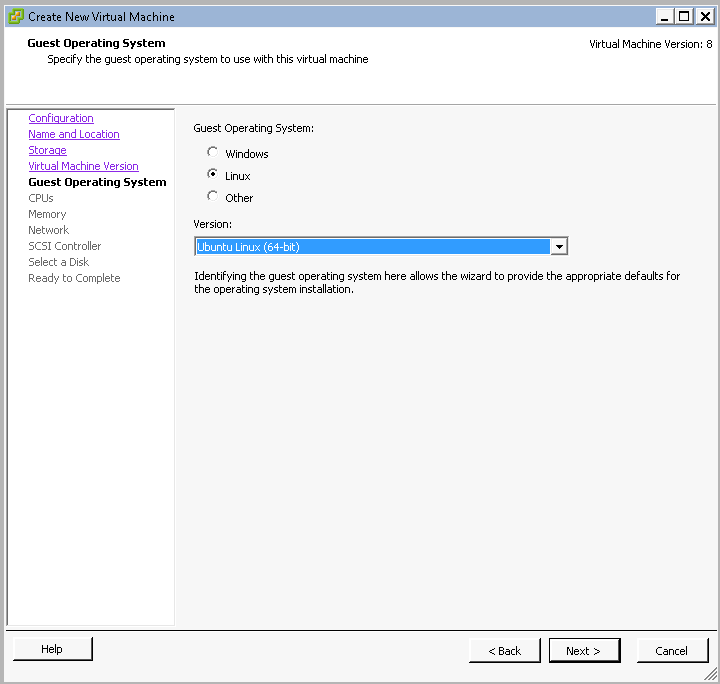Go to the Configuration step link
Viewport: 720px width, 684px height.
pos(61,118)
